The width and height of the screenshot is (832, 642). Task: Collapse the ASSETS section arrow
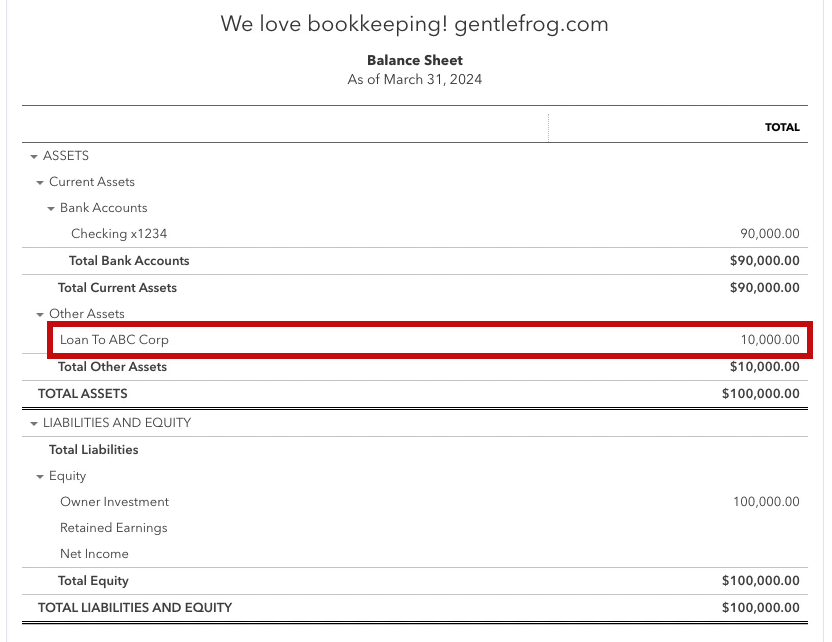pyautogui.click(x=34, y=157)
